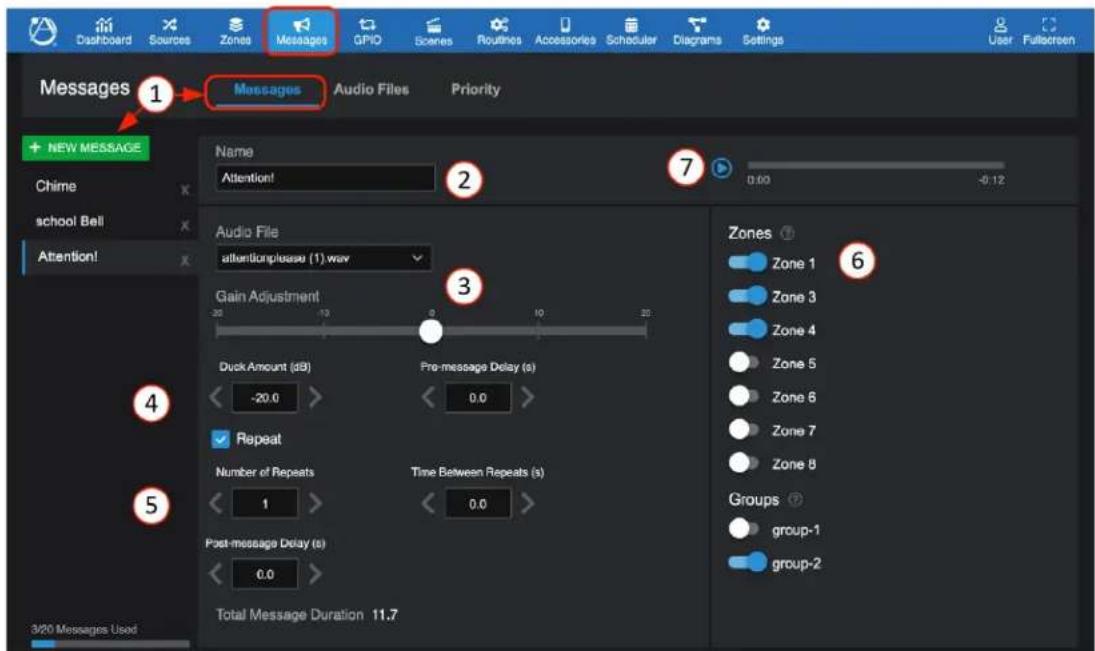The image size is (1095, 651).
Task: Enable the Zone 5 toggle
Action: [744, 363]
